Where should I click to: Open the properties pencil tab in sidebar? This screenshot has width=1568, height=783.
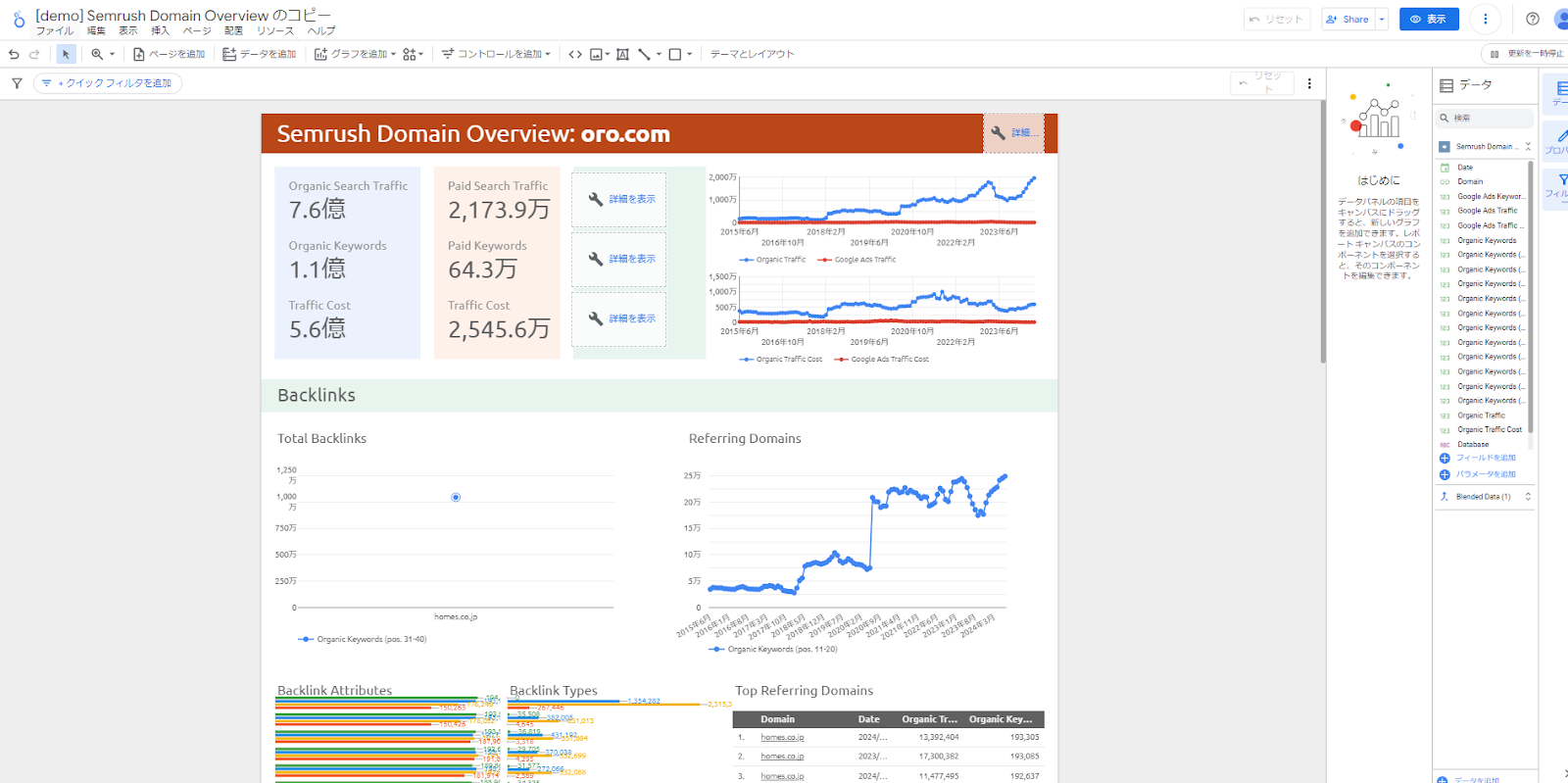tap(1555, 141)
